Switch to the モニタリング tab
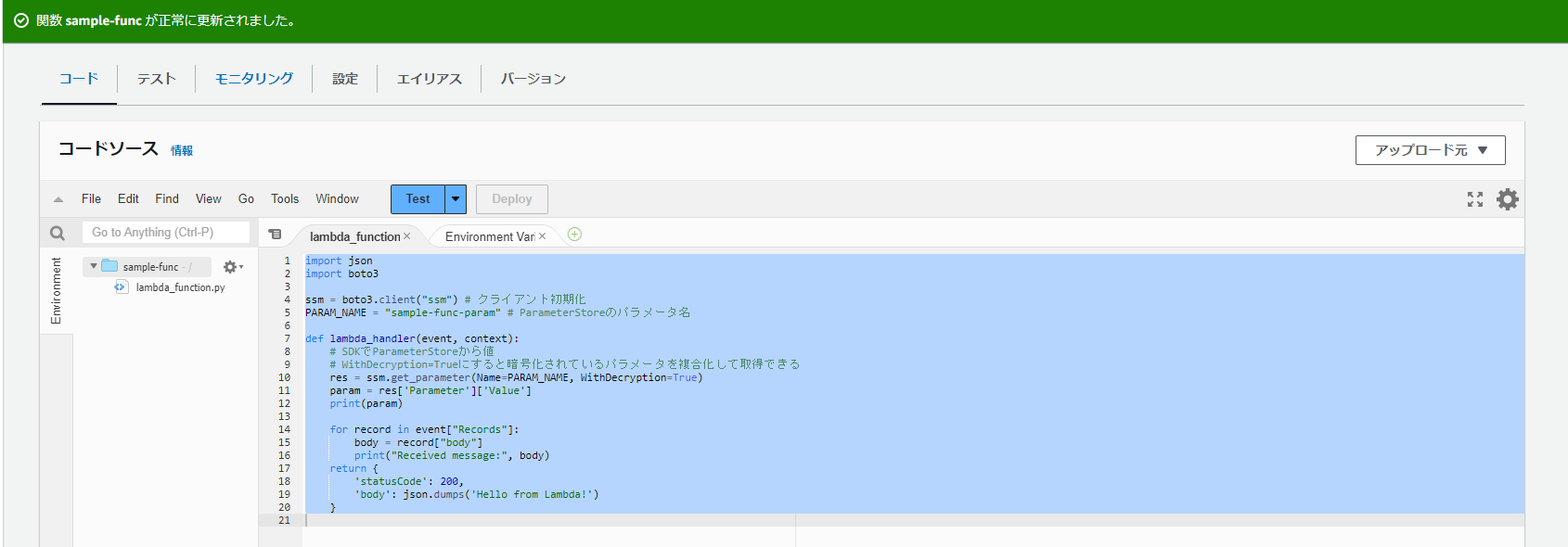 (x=254, y=79)
